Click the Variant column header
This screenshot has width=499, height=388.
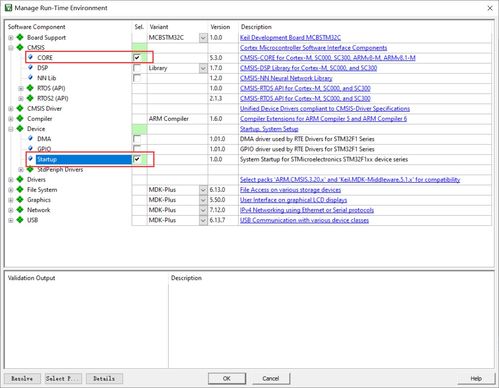(159, 27)
